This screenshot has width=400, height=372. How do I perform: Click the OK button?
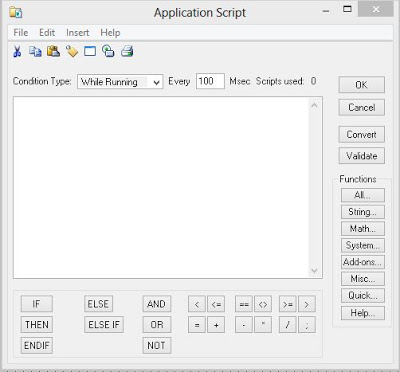point(362,85)
